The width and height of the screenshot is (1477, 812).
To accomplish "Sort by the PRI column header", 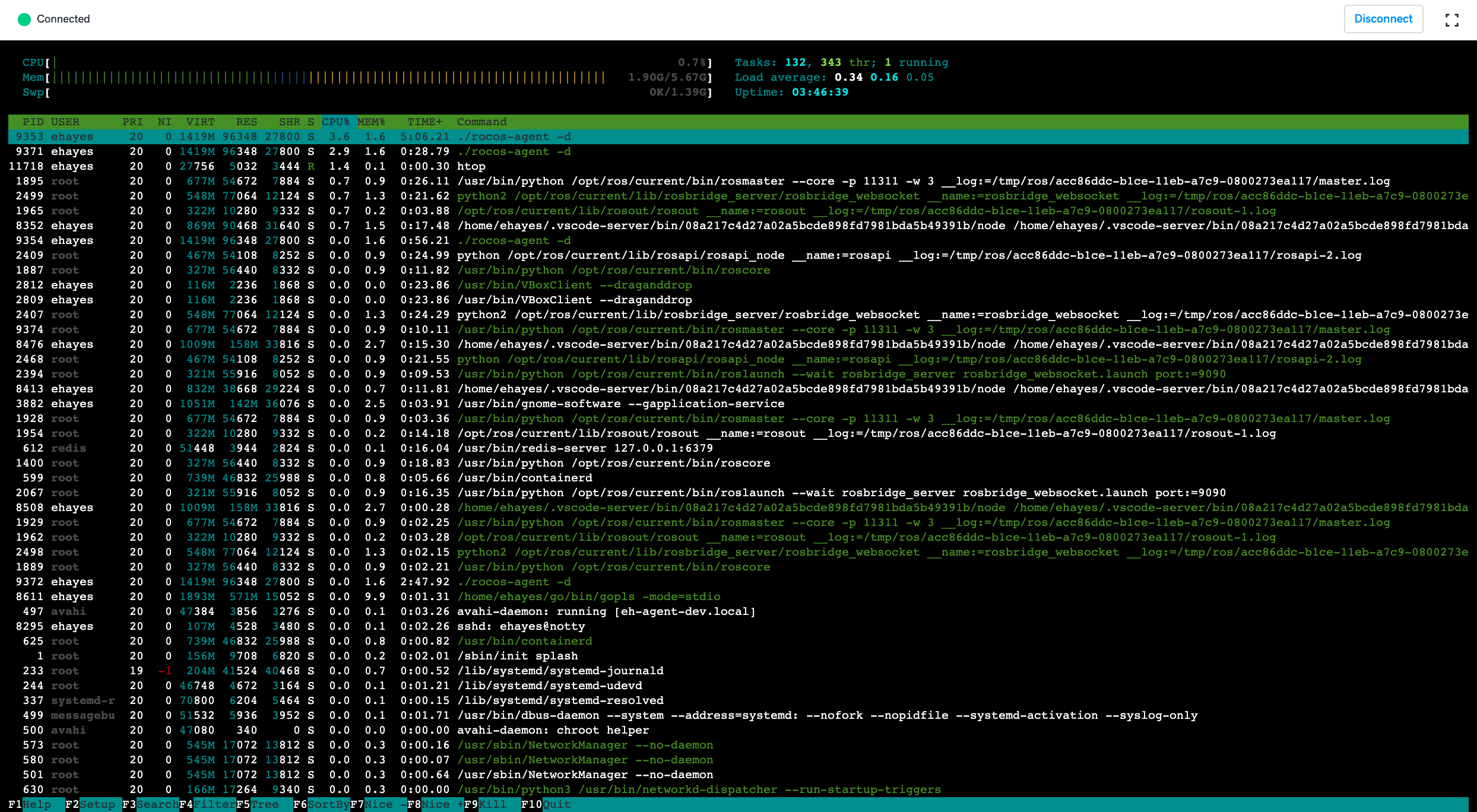I will [x=132, y=122].
